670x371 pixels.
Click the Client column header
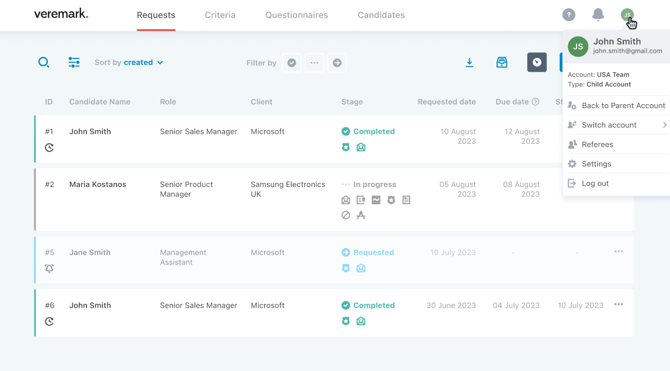click(x=262, y=102)
